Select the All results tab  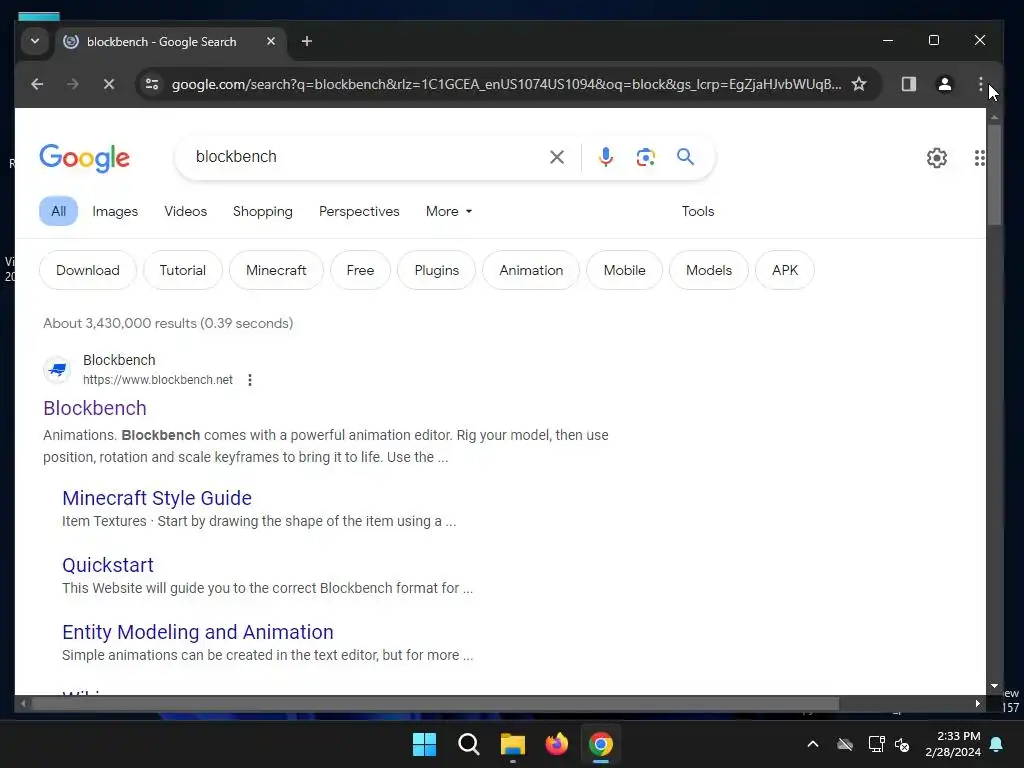click(x=59, y=211)
